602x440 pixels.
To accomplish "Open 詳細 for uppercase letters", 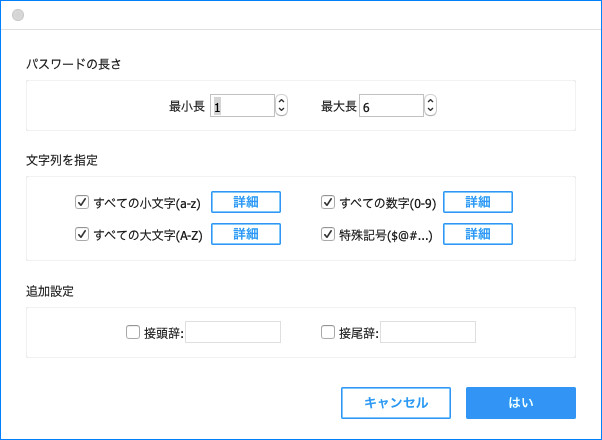I will pos(245,234).
